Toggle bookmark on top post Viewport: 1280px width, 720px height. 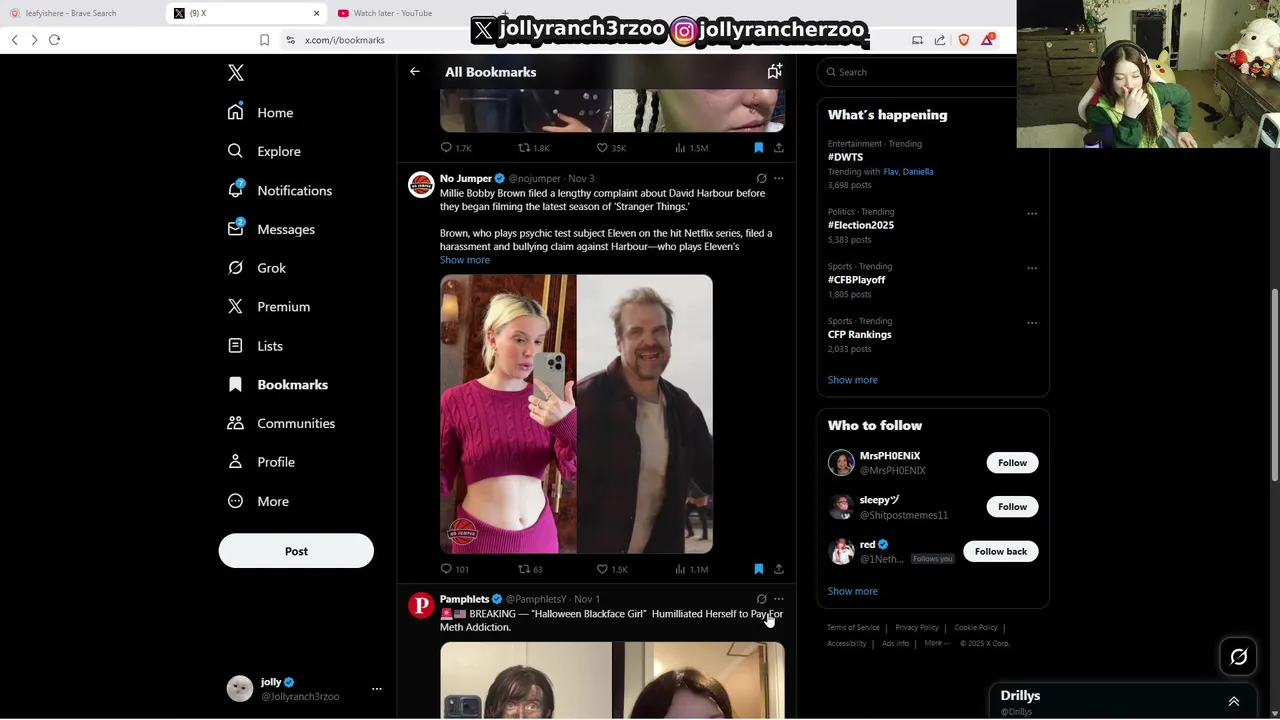coord(759,148)
